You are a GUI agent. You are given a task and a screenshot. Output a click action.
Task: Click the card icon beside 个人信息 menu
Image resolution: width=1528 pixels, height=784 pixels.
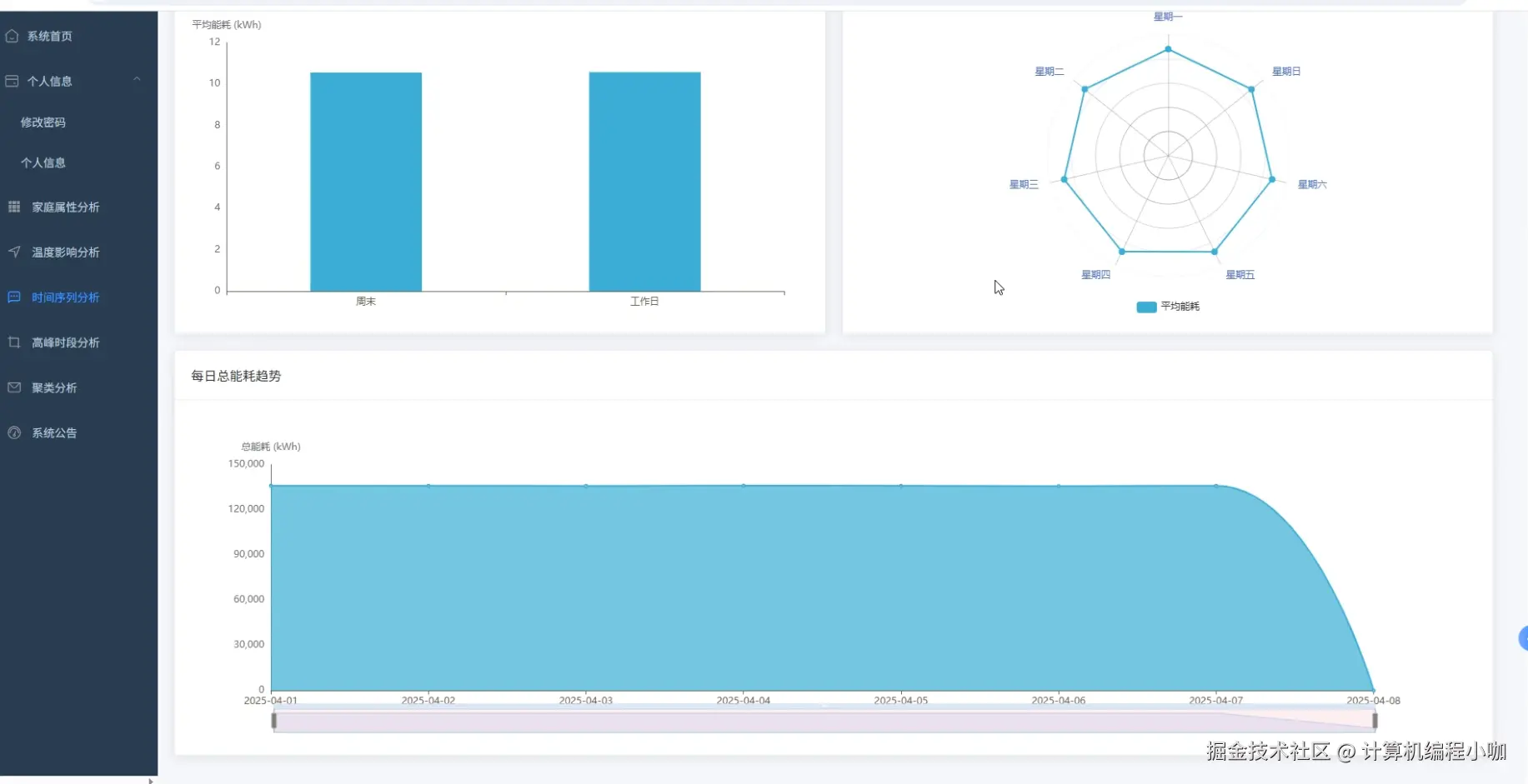tap(13, 81)
